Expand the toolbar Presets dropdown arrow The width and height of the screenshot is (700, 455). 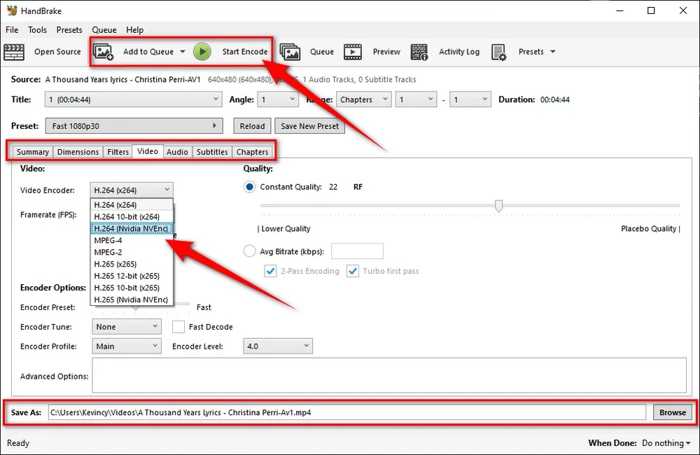pyautogui.click(x=553, y=52)
